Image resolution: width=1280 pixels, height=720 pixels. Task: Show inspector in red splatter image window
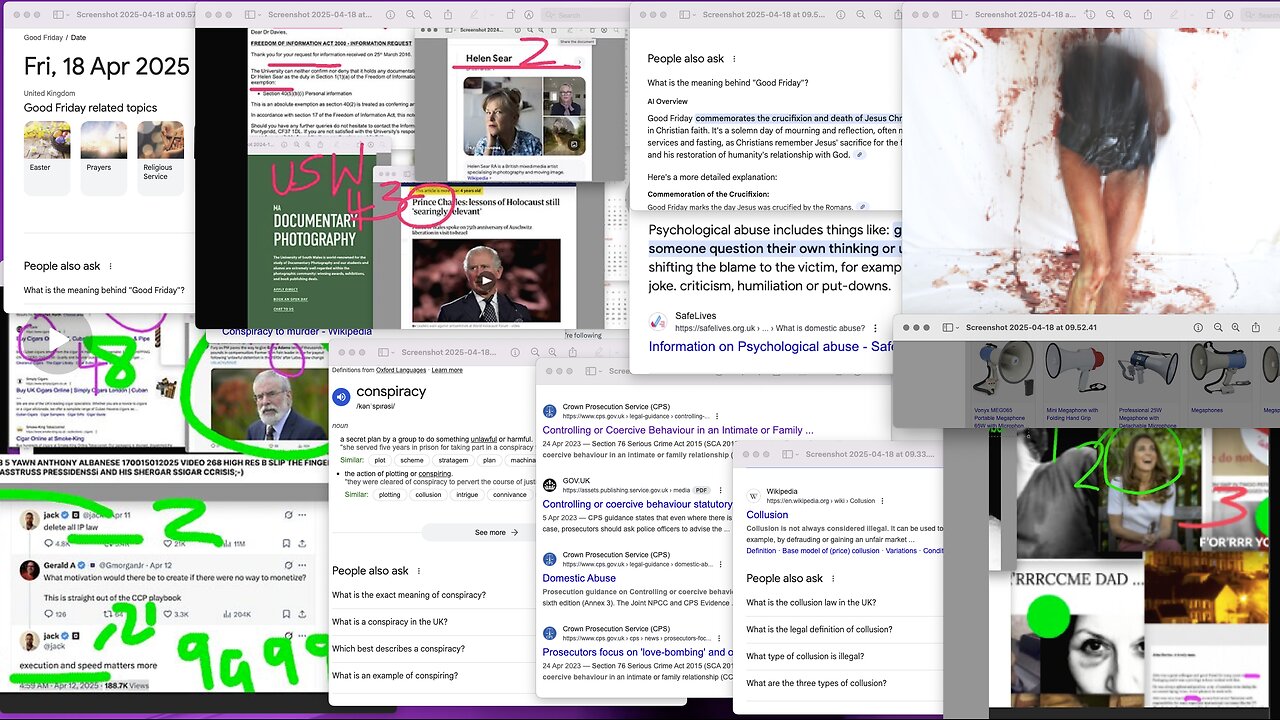tap(1090, 15)
